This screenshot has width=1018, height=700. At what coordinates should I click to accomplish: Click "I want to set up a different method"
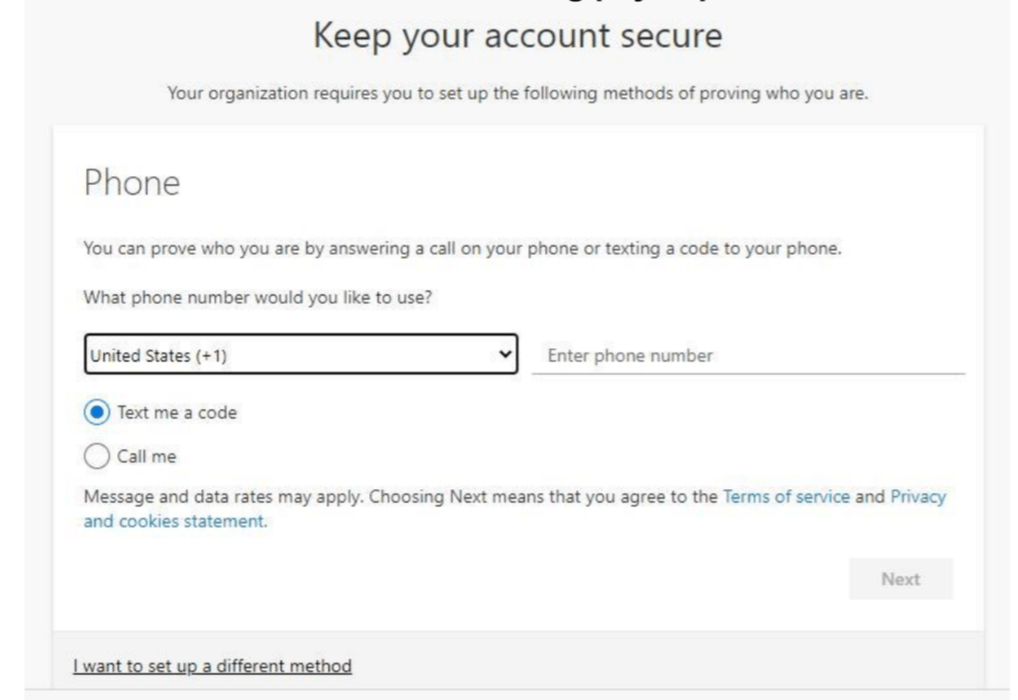tap(212, 666)
